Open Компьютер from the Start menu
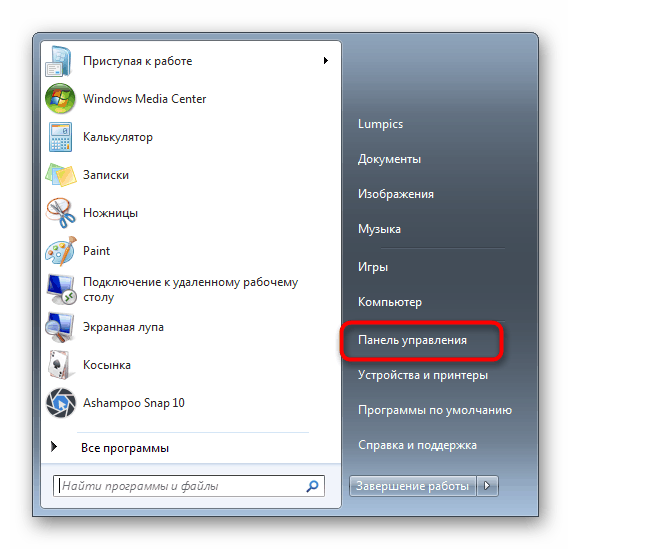This screenshot has width=645, height=549. coord(390,302)
